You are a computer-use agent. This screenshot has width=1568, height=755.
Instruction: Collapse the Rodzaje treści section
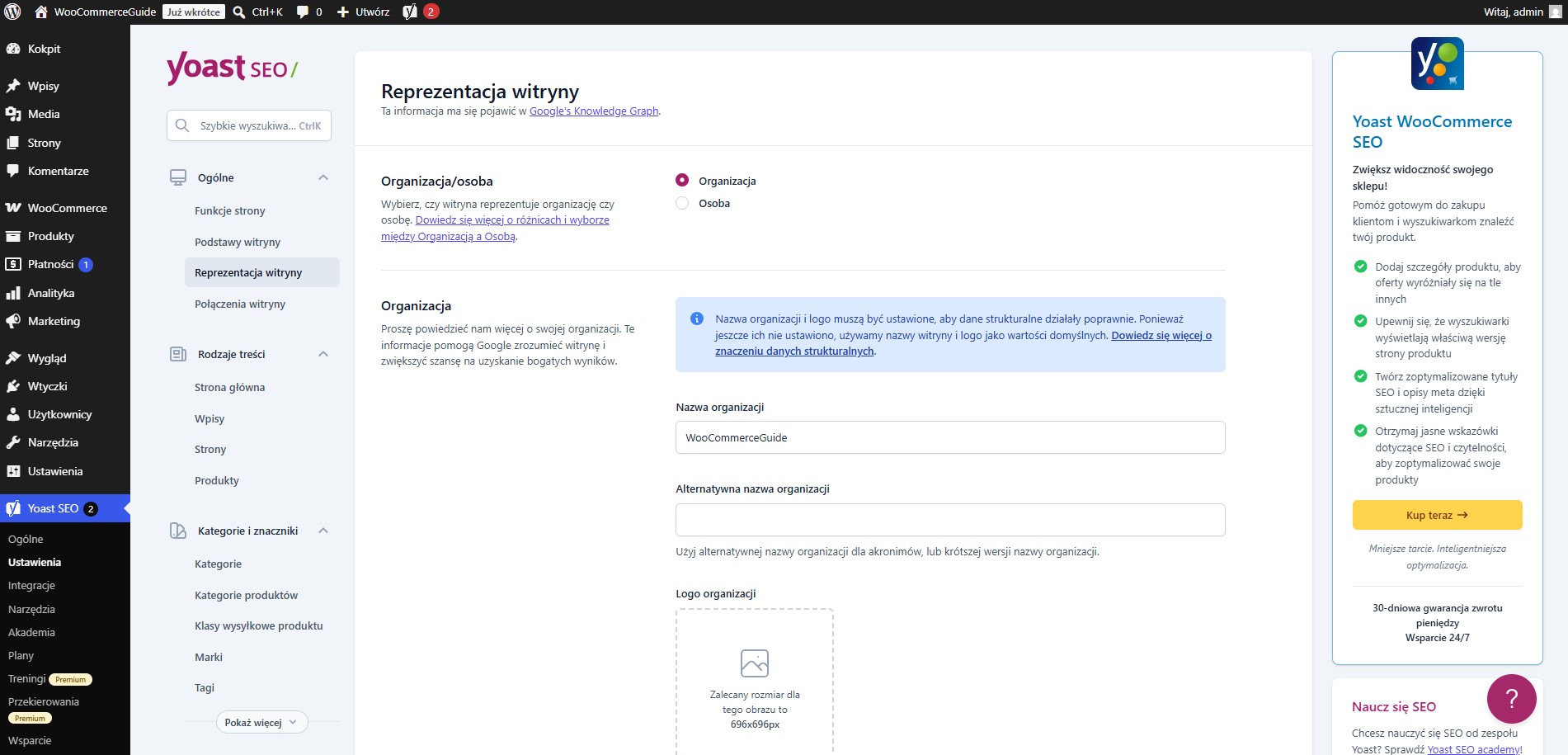point(323,354)
